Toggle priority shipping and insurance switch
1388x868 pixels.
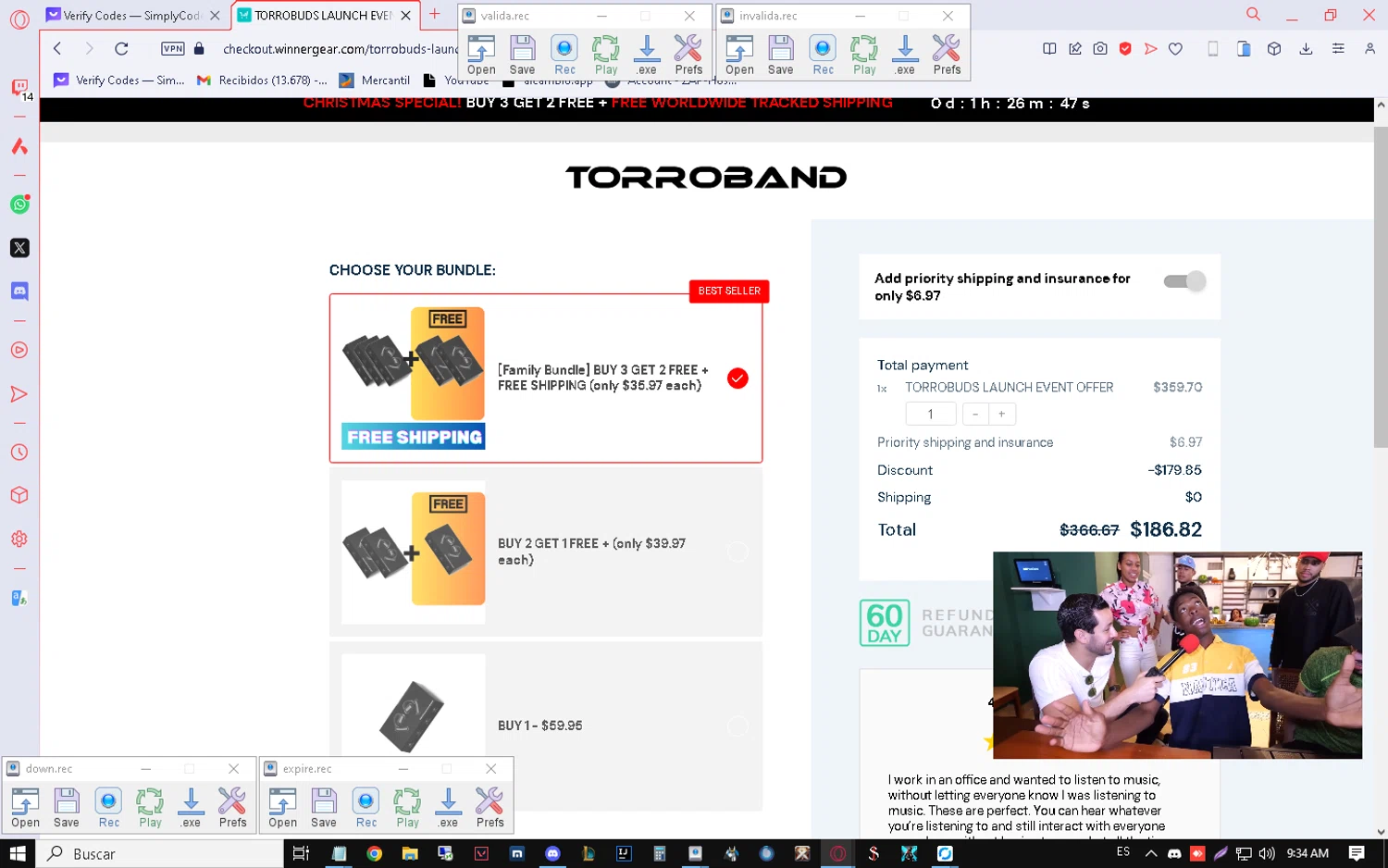point(1184,281)
